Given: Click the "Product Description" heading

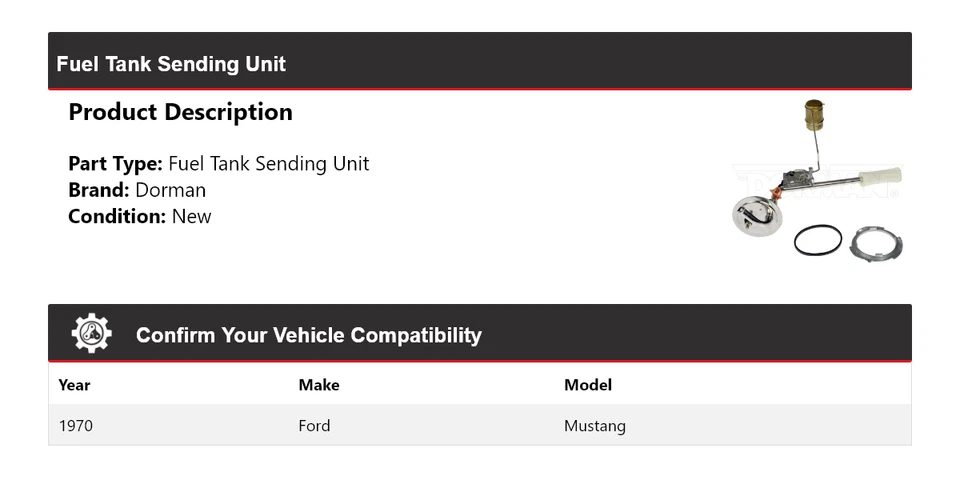Looking at the screenshot, I should [x=180, y=112].
